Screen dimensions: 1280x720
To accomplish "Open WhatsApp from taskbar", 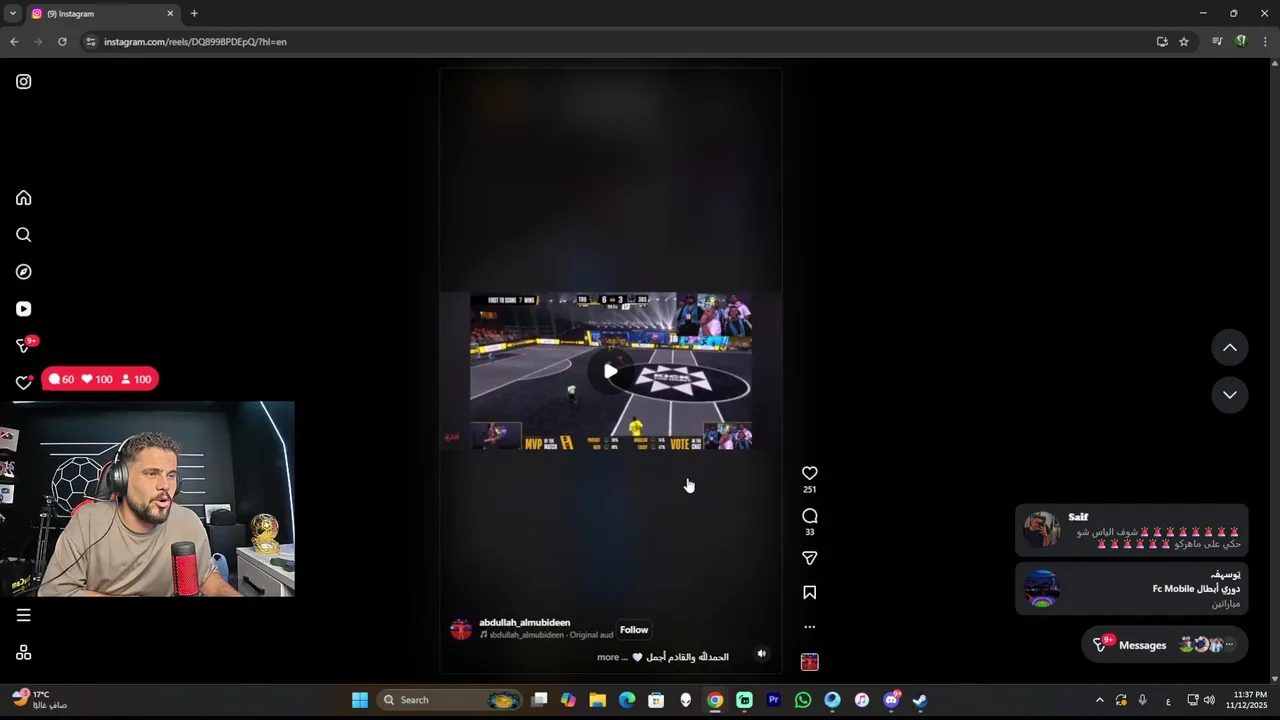I will [x=803, y=700].
